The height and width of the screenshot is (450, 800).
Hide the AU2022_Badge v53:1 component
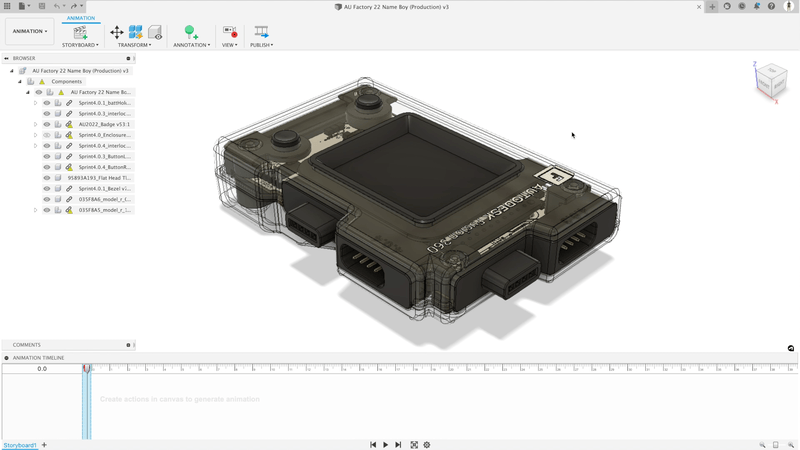pos(46,124)
